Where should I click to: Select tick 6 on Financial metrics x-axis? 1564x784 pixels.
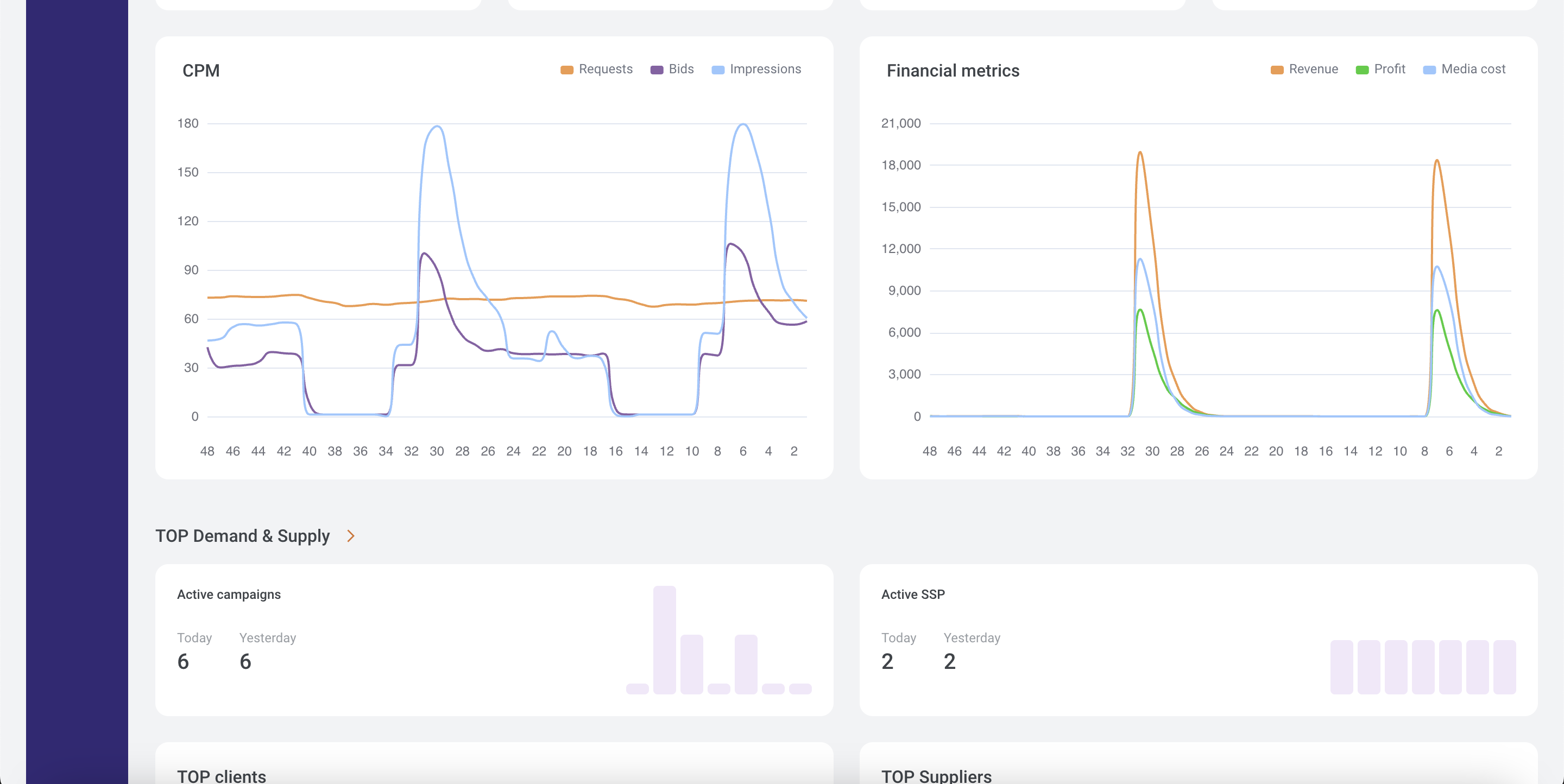[x=1449, y=451]
